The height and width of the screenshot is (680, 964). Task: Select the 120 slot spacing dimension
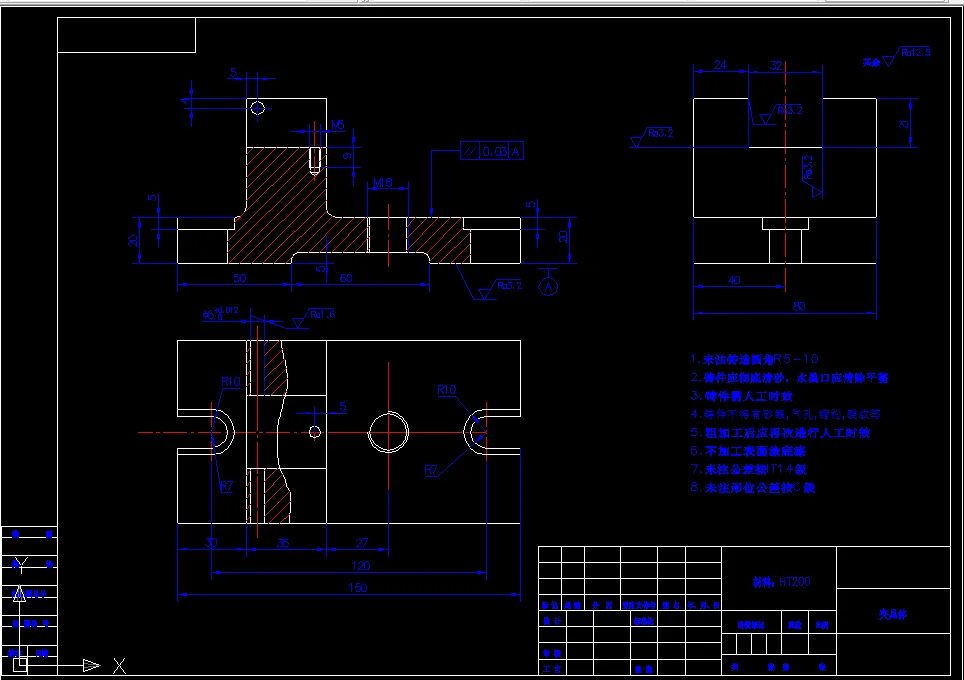tap(360, 565)
